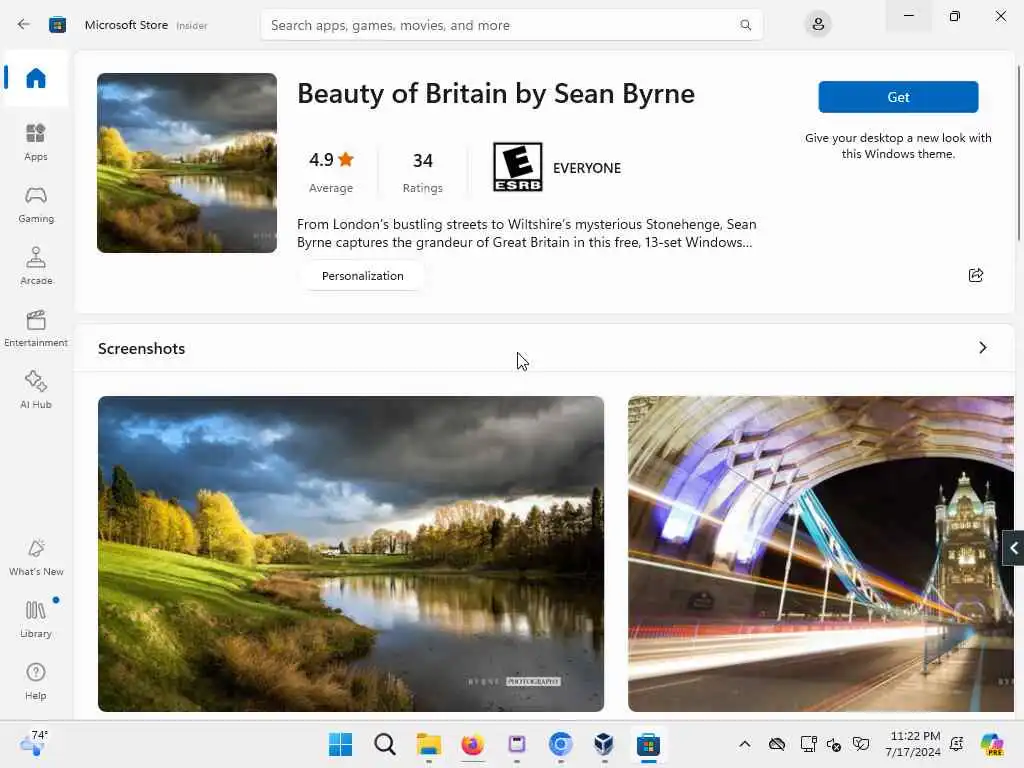Open the Arcade section
This screenshot has width=1024, height=768.
pos(36,266)
